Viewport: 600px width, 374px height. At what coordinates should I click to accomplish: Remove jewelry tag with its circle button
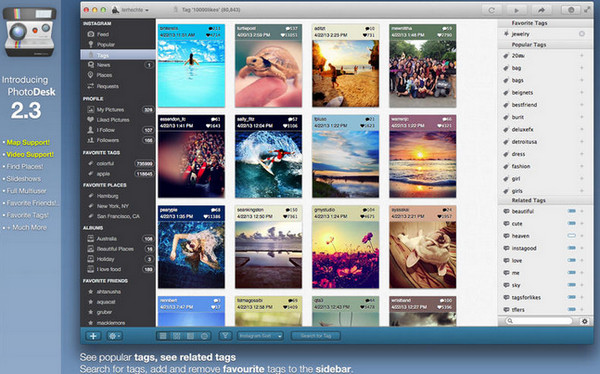tap(582, 34)
